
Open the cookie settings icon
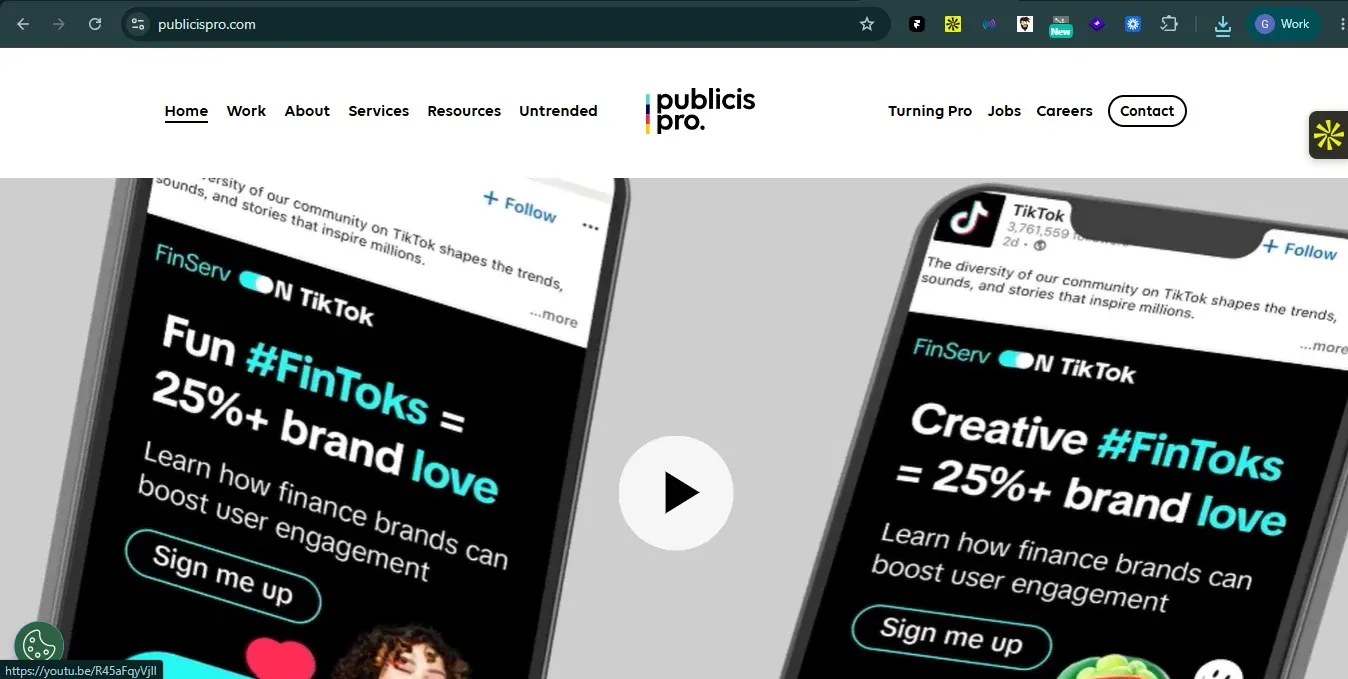[x=39, y=646]
